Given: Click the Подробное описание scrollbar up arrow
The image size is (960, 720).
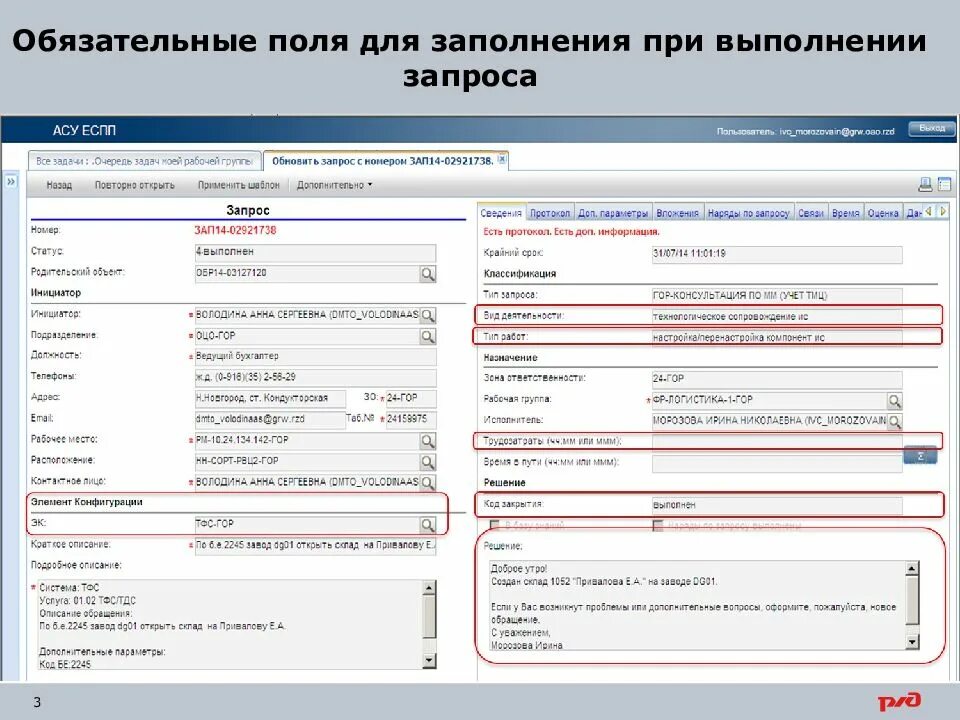Looking at the screenshot, I should click(429, 588).
